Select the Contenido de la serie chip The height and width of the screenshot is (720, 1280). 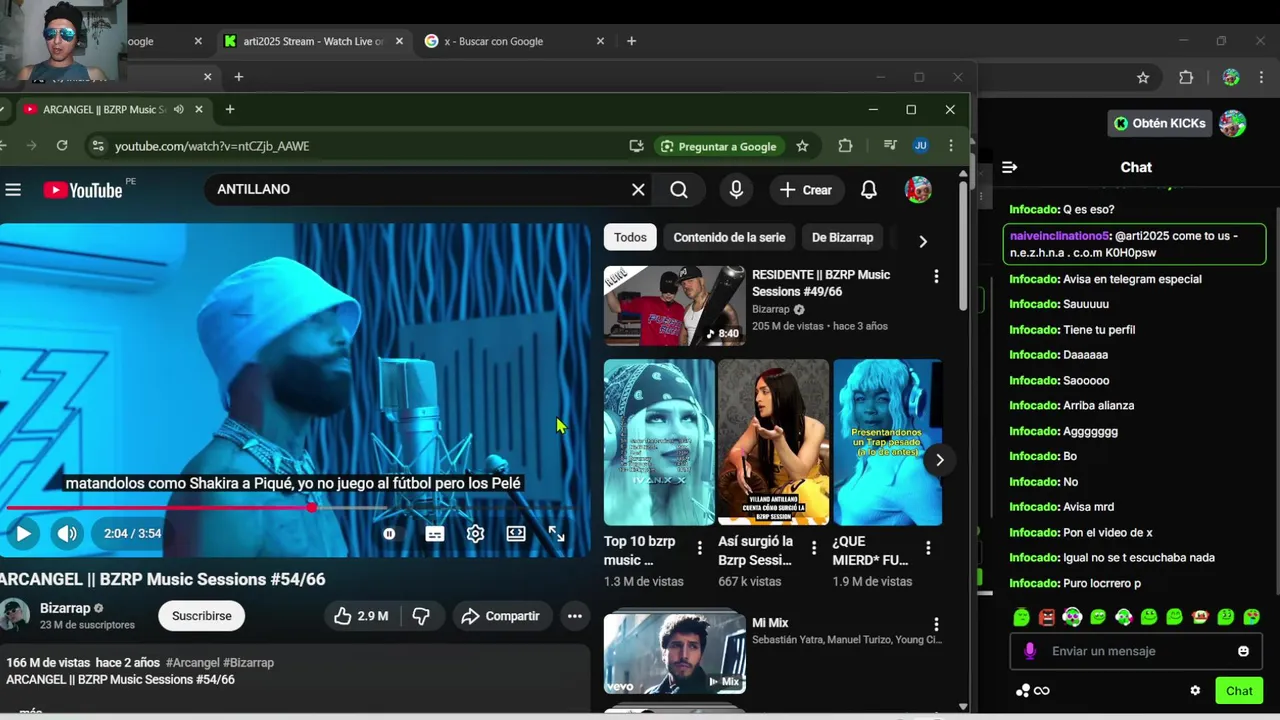pyautogui.click(x=729, y=237)
